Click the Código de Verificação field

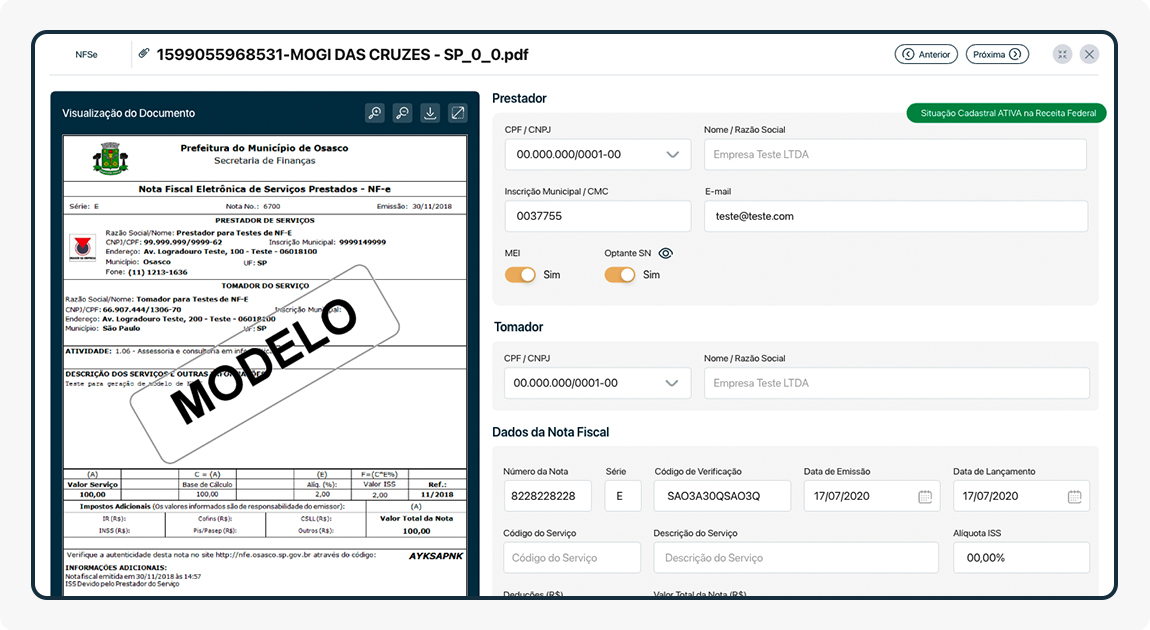click(722, 496)
